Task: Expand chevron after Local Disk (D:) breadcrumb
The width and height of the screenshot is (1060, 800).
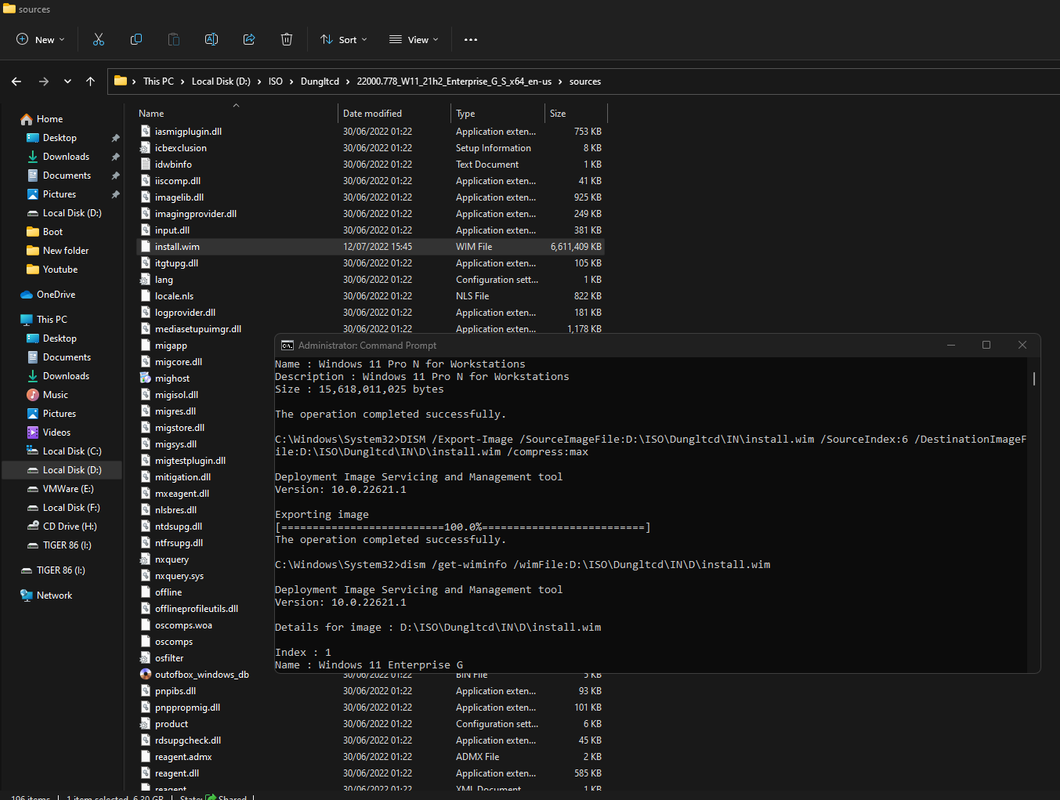Action: [x=259, y=81]
